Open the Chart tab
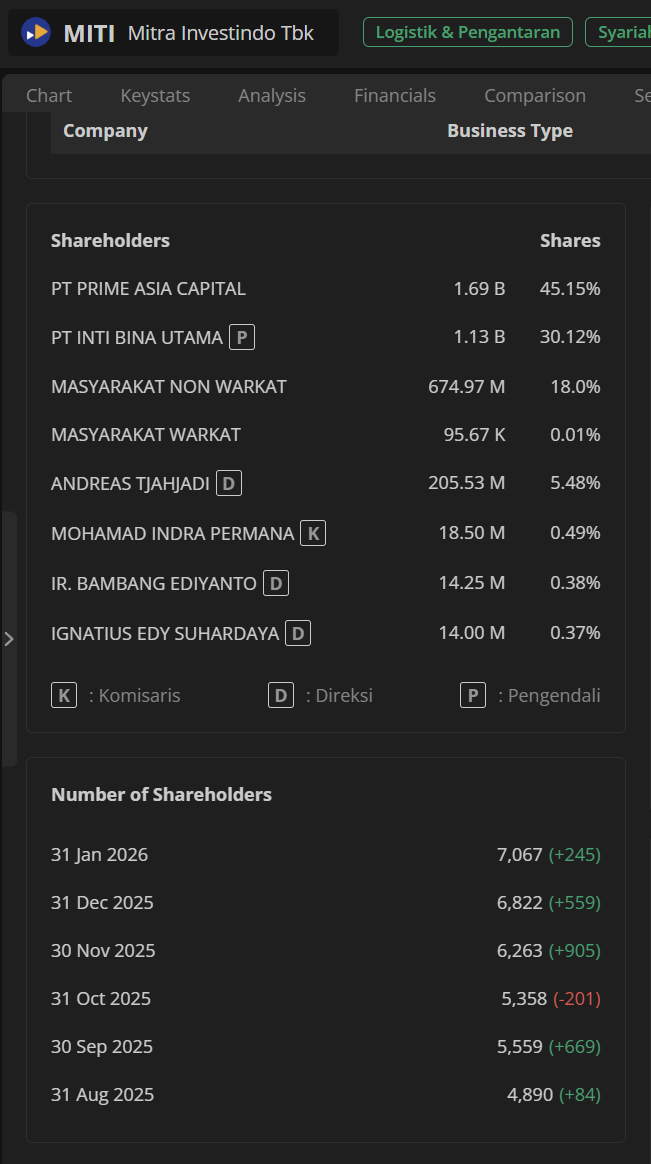 (49, 95)
